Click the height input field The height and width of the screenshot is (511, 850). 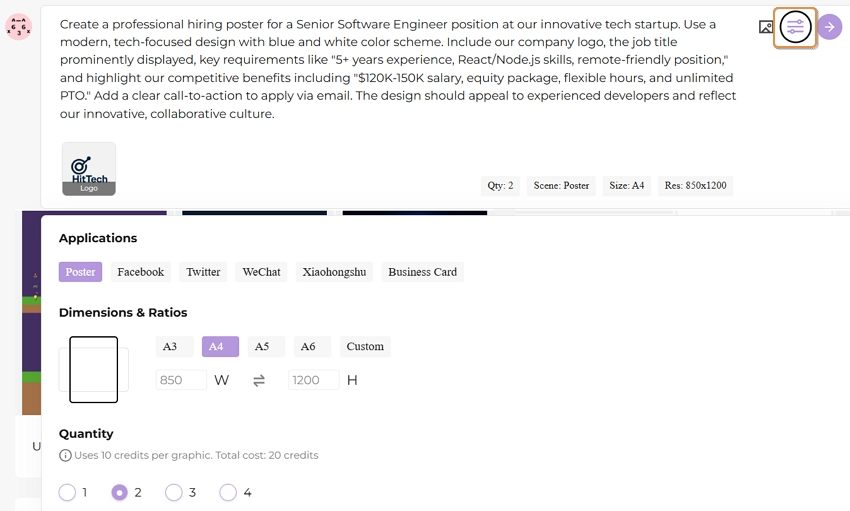(314, 380)
